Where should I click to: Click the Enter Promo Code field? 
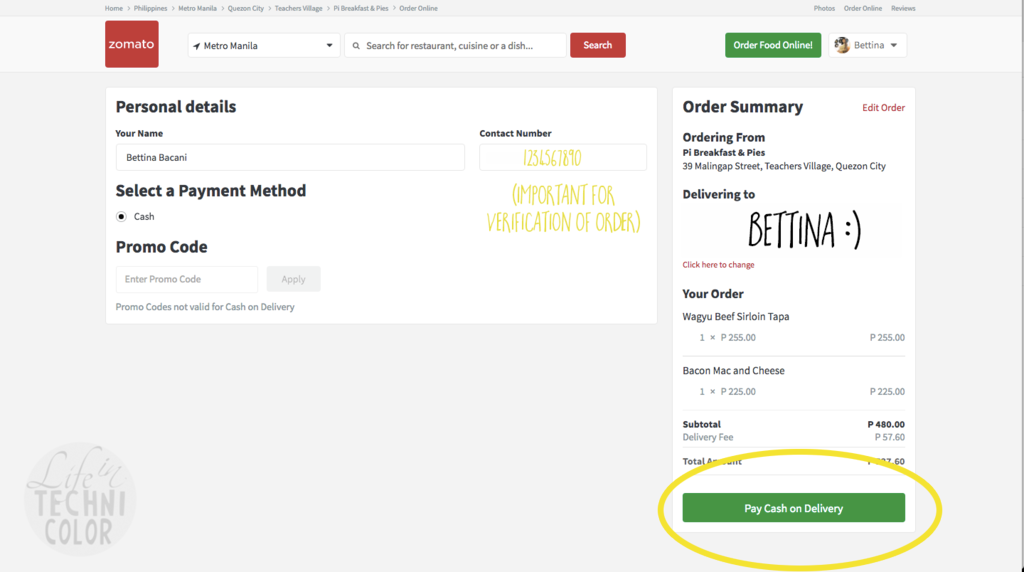pos(187,279)
